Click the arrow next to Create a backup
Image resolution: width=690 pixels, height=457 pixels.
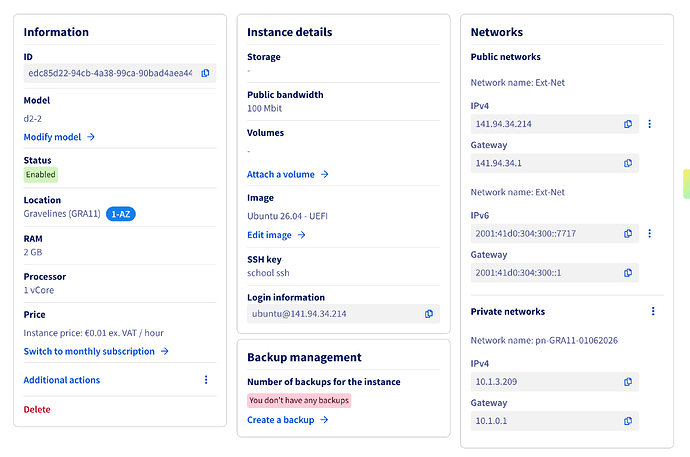(x=324, y=420)
